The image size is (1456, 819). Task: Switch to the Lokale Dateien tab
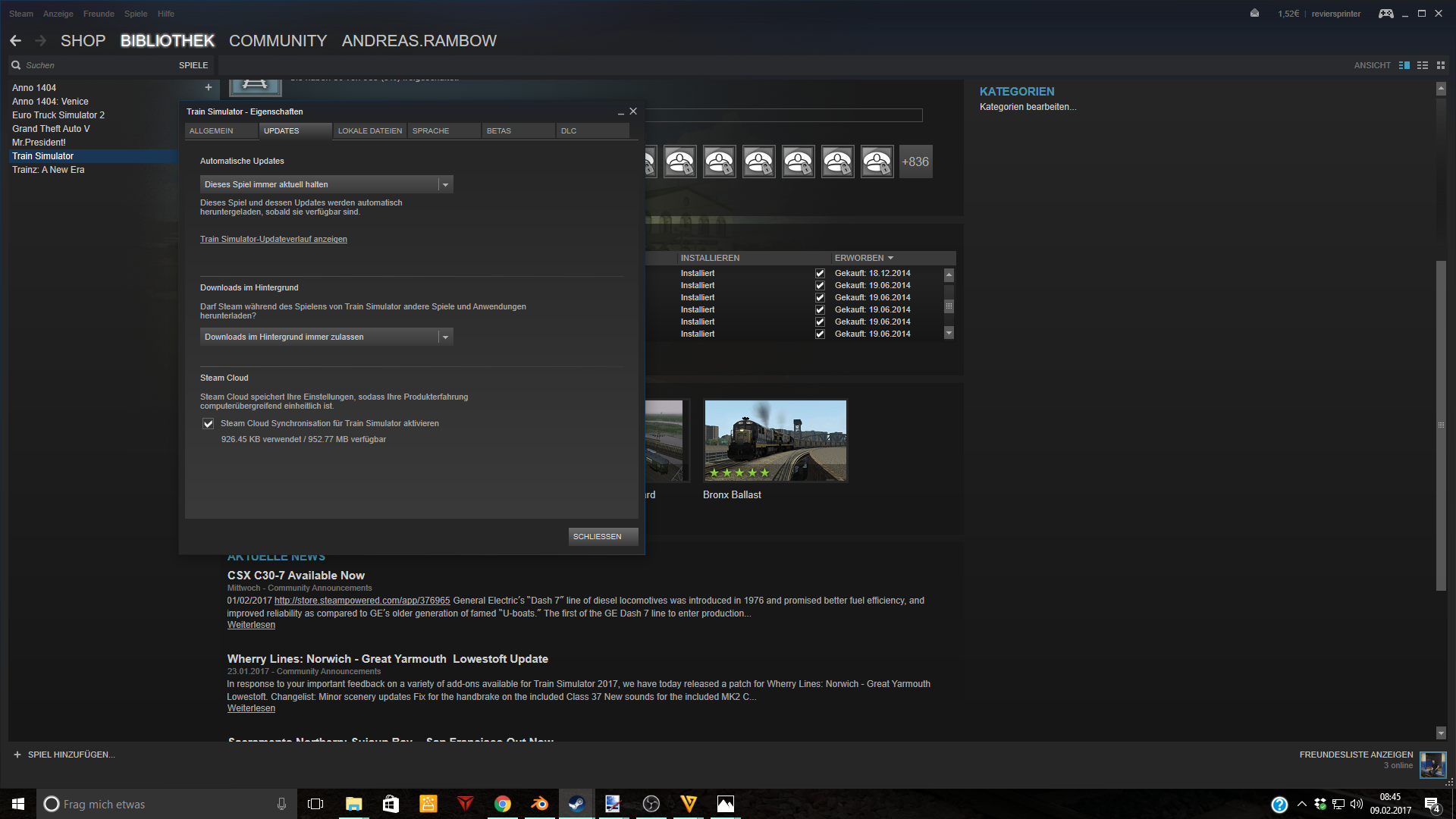[370, 131]
